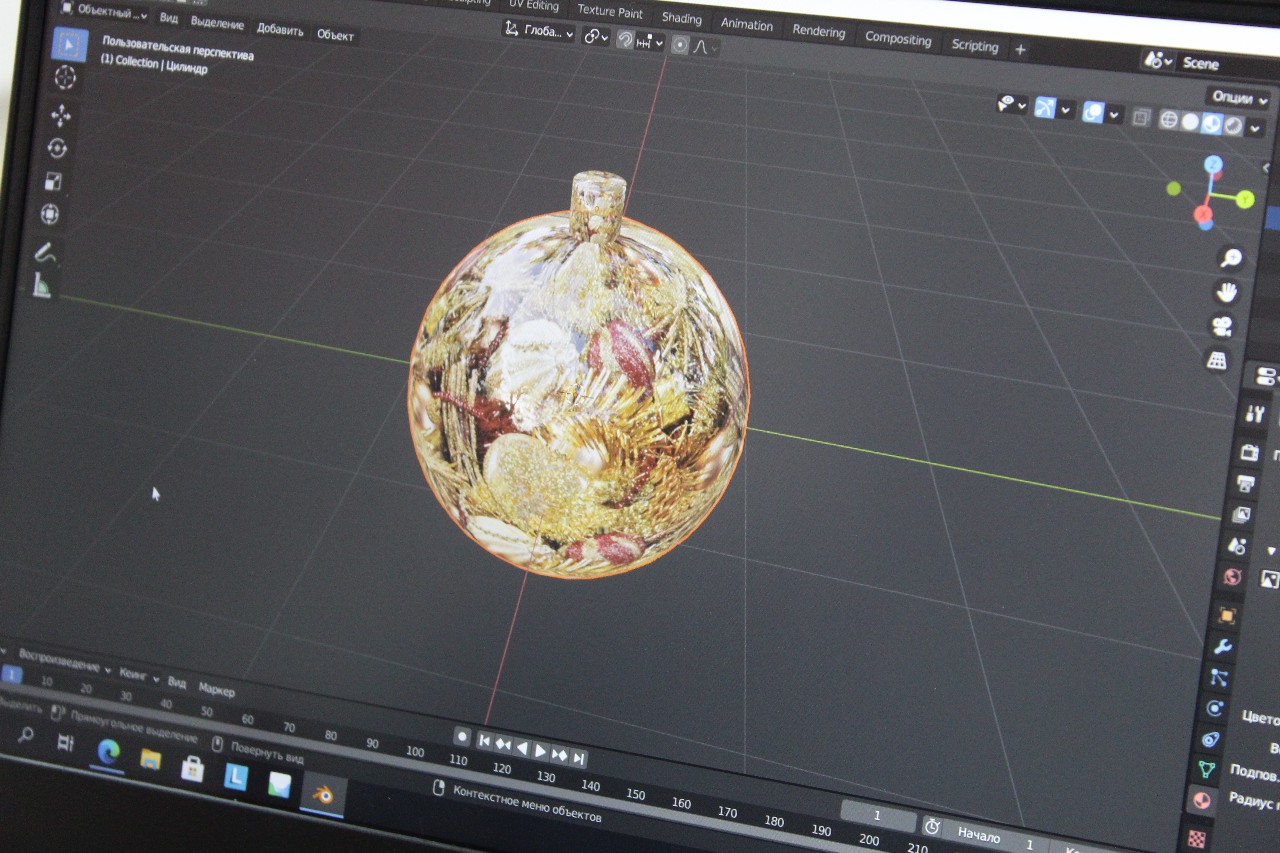Open the pivot point dropdown
The width and height of the screenshot is (1280, 853).
pos(596,37)
